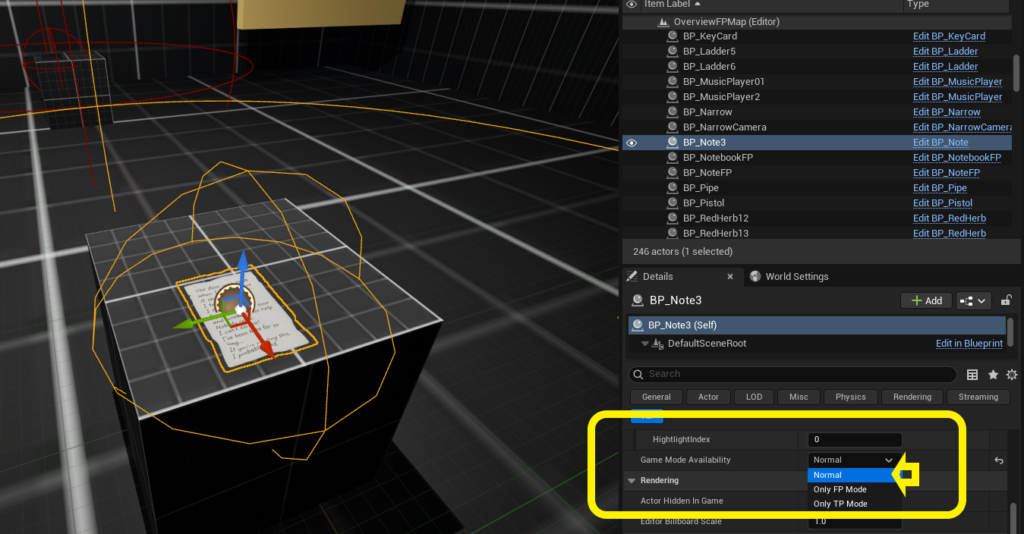Open Details panel settings gear
The image size is (1024, 534).
(1011, 374)
